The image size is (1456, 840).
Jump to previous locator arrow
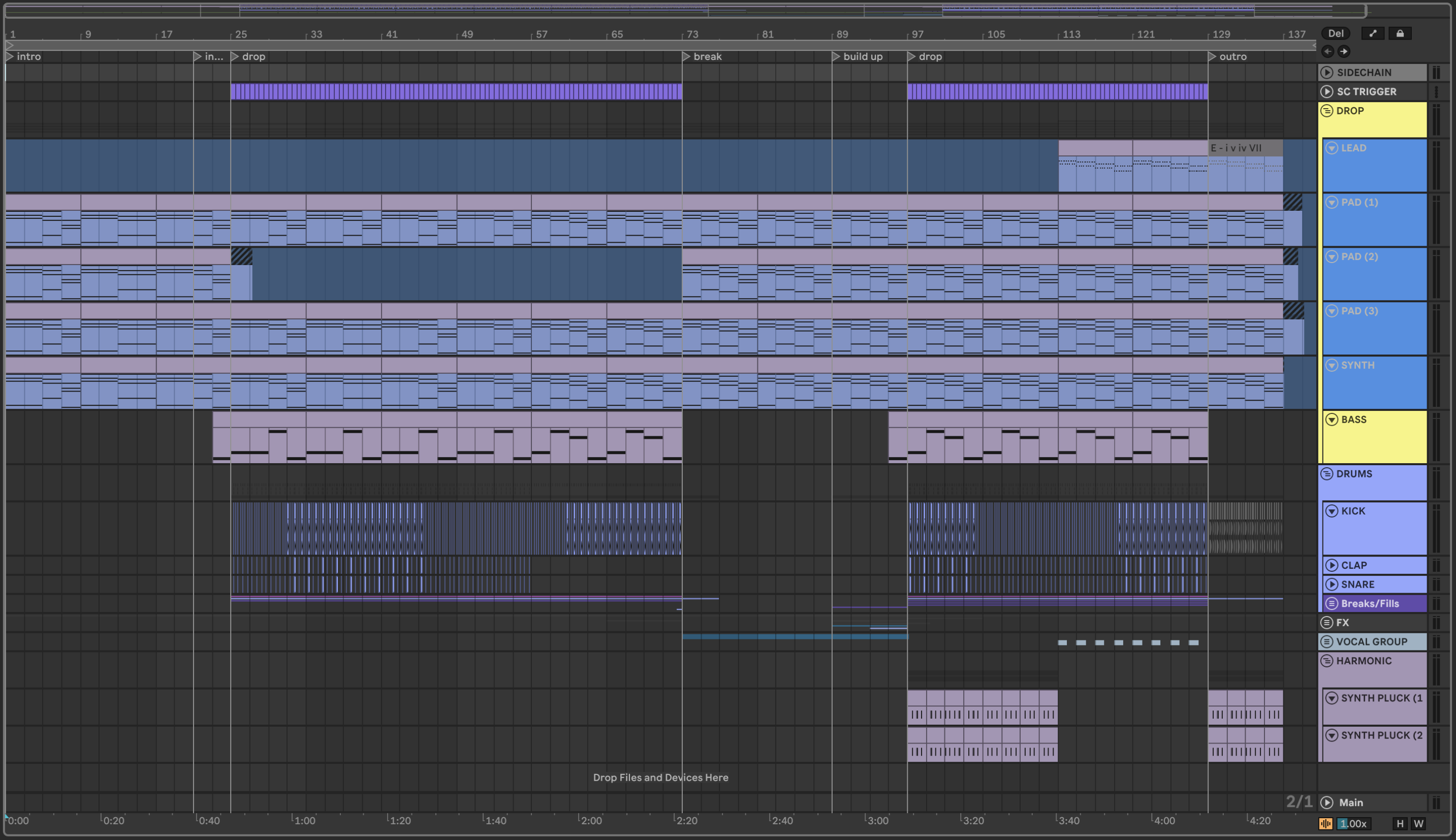pos(1327,51)
